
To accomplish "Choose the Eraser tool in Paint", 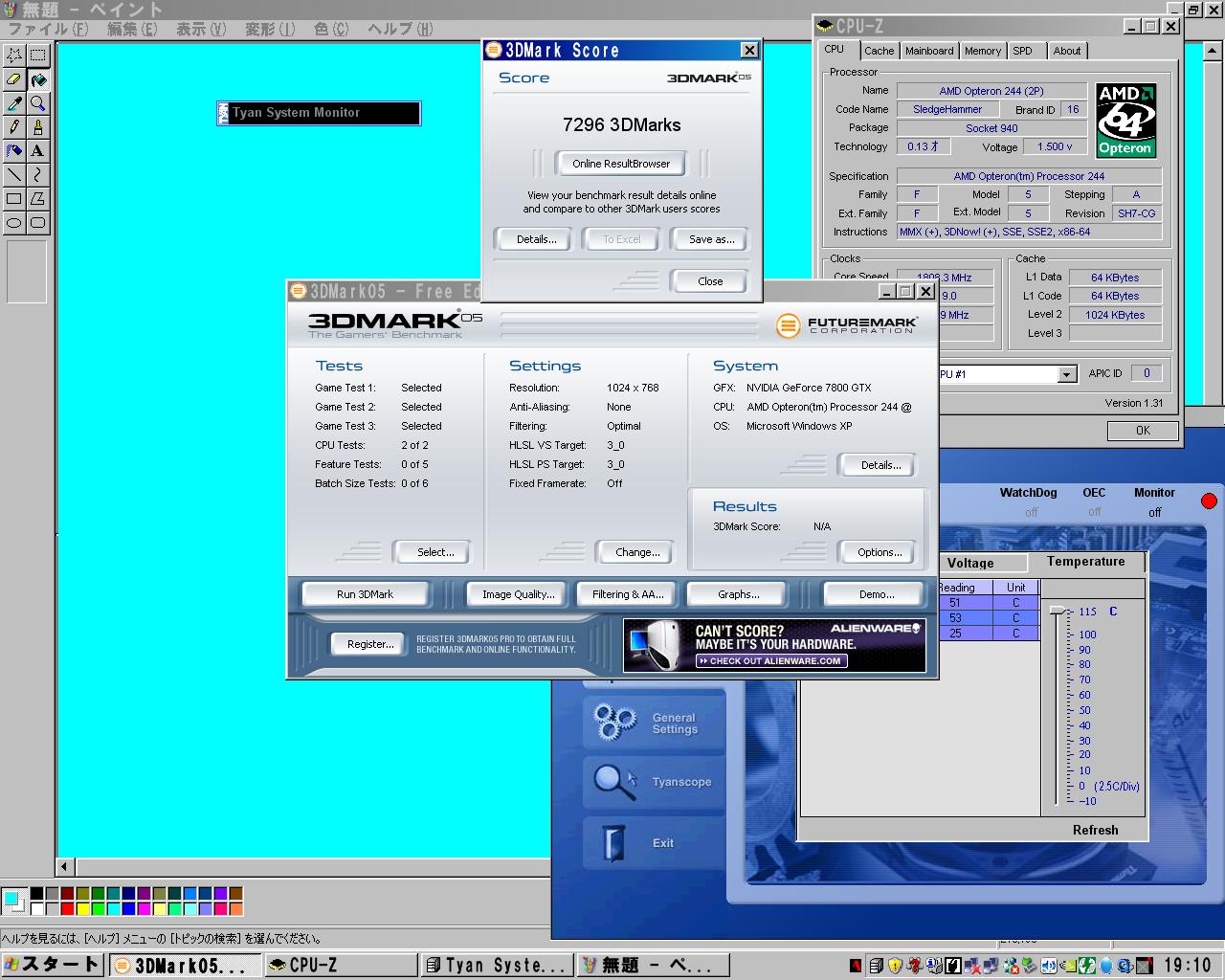I will pos(14,79).
